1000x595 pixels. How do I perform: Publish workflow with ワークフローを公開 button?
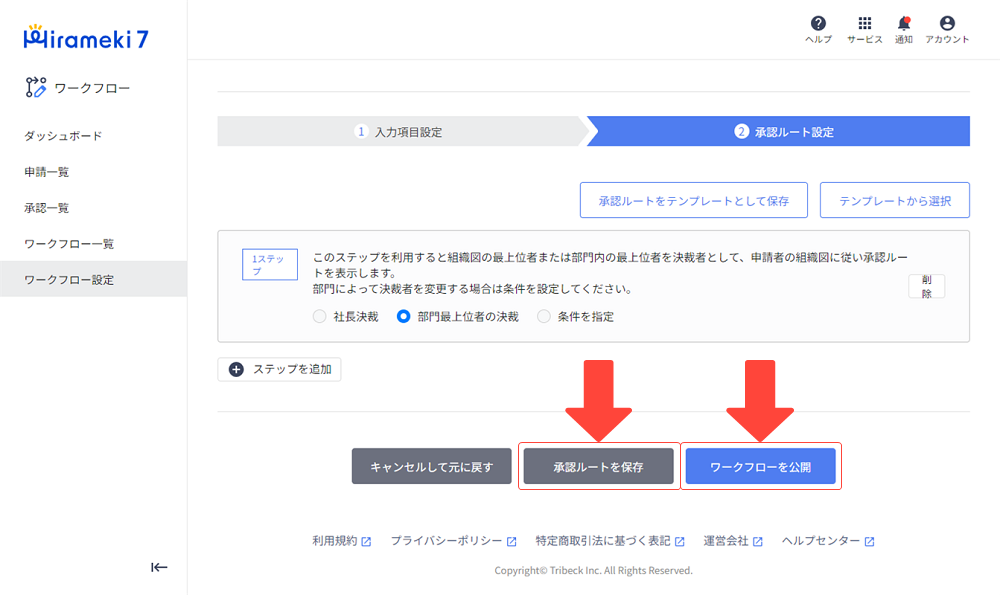[x=761, y=465]
